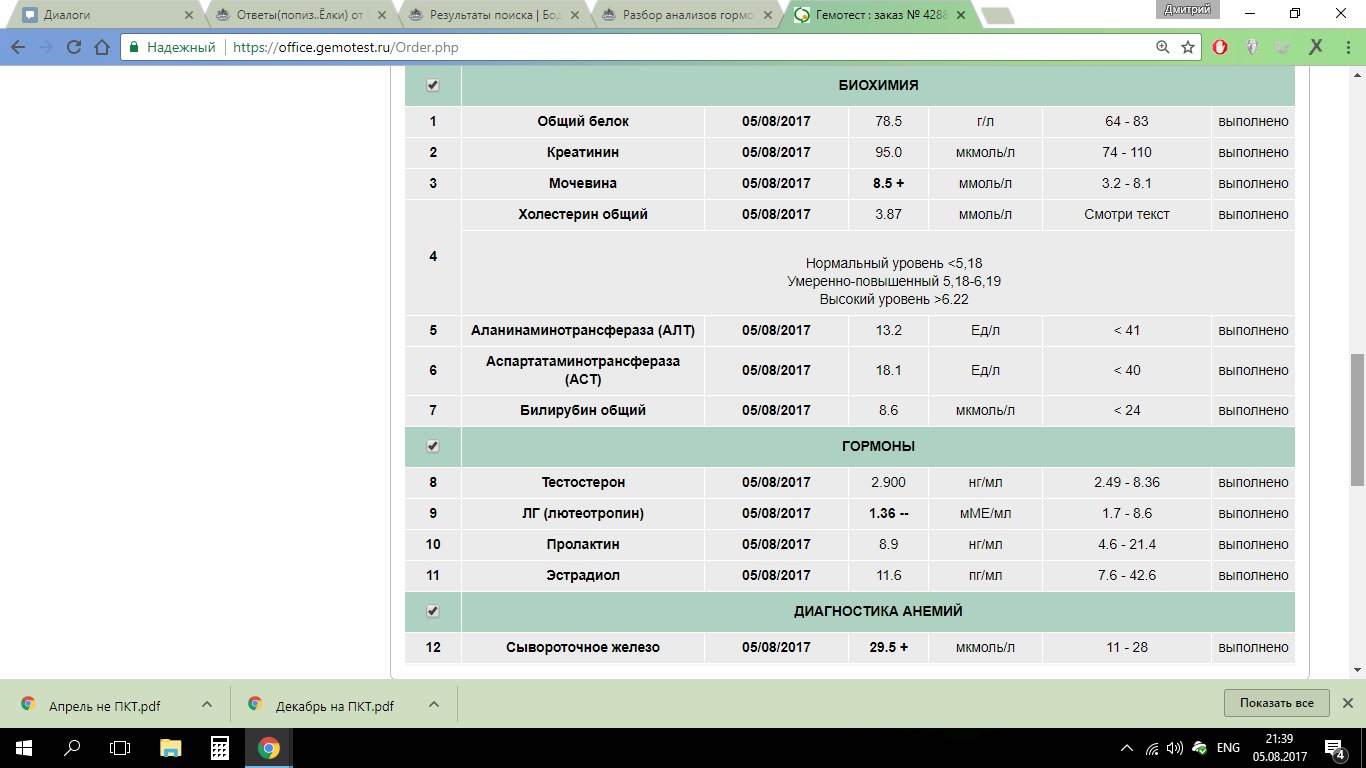Toggle the ГОРМОНЫ section checkbox
The image size is (1366, 768).
pyautogui.click(x=433, y=446)
